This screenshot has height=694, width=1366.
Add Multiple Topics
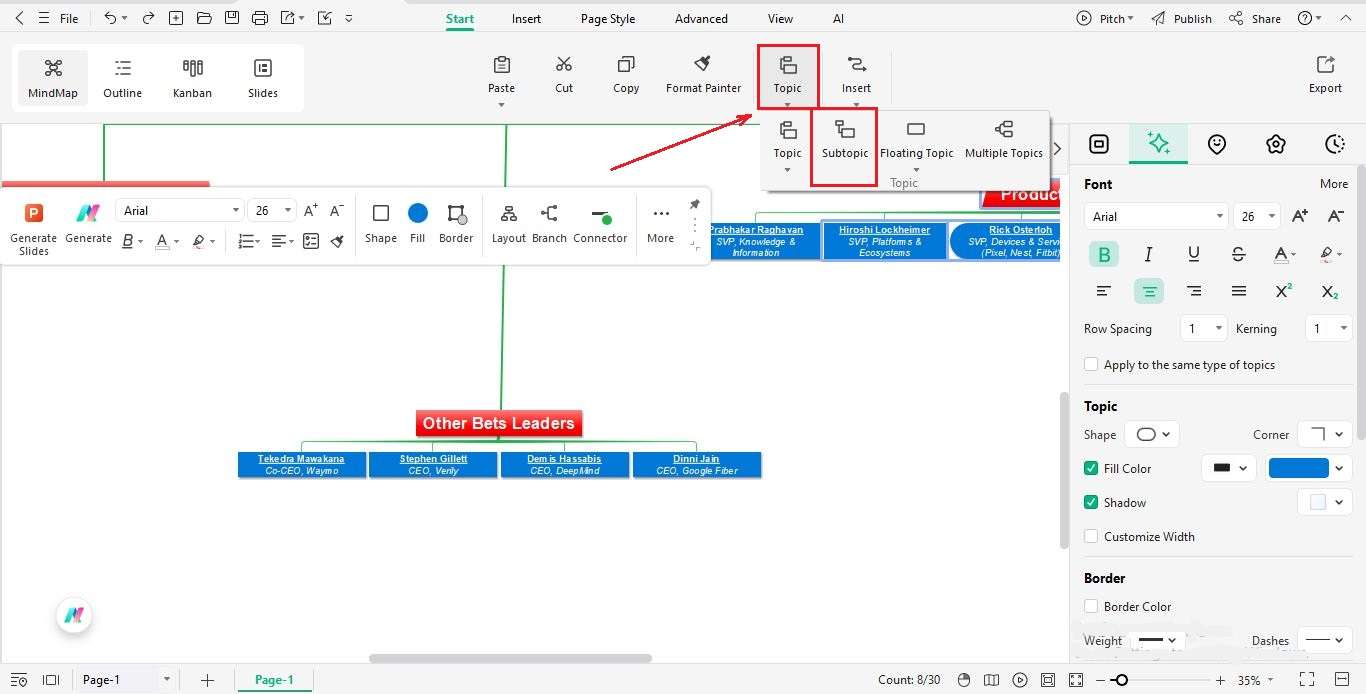(x=1004, y=139)
